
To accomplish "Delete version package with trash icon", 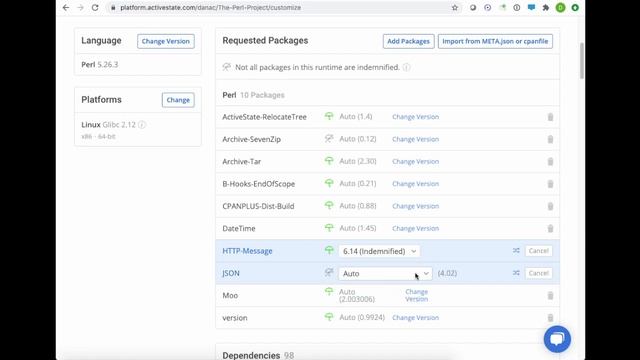I will coord(550,318).
